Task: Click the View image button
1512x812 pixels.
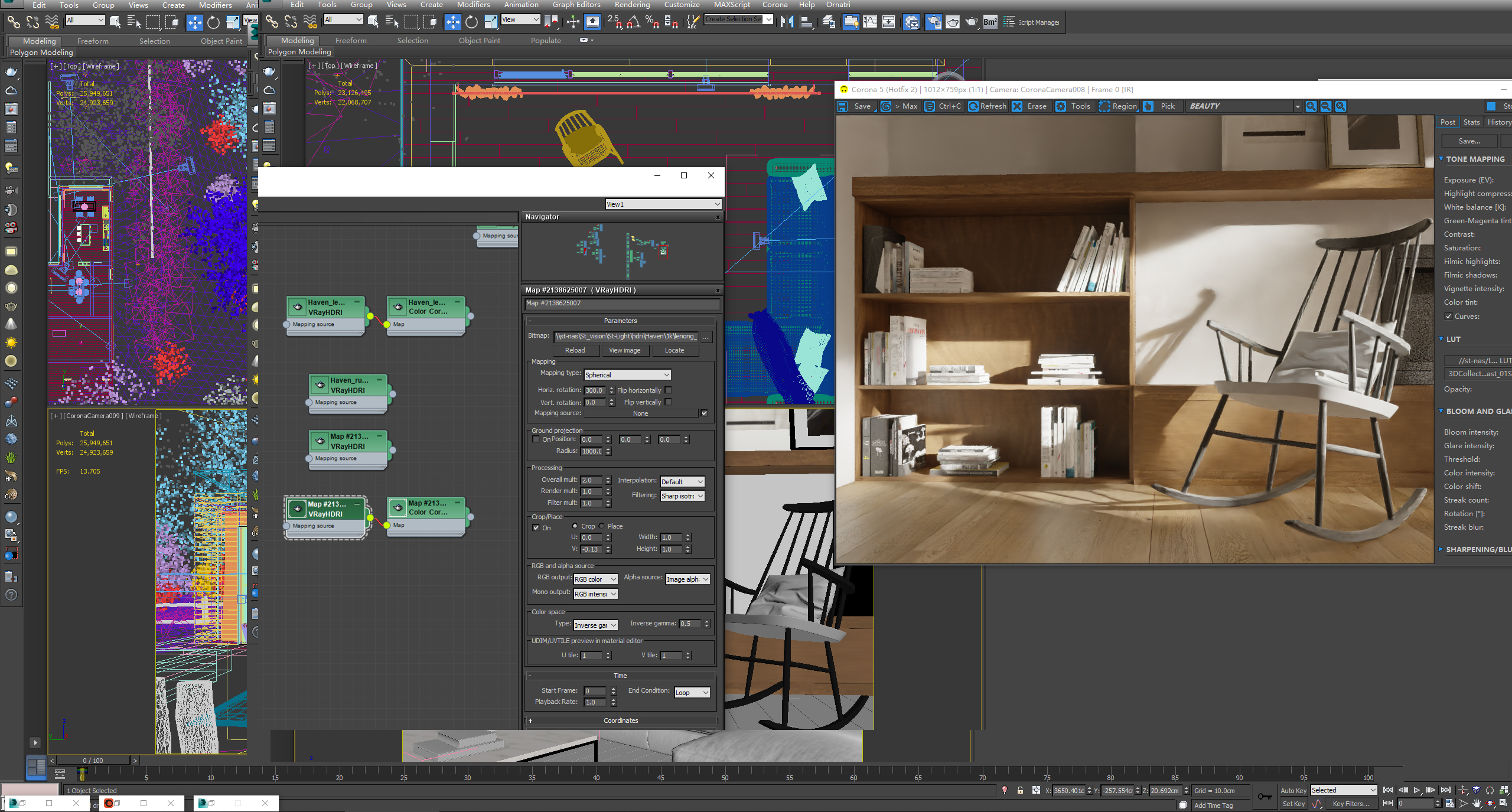Action: click(624, 350)
